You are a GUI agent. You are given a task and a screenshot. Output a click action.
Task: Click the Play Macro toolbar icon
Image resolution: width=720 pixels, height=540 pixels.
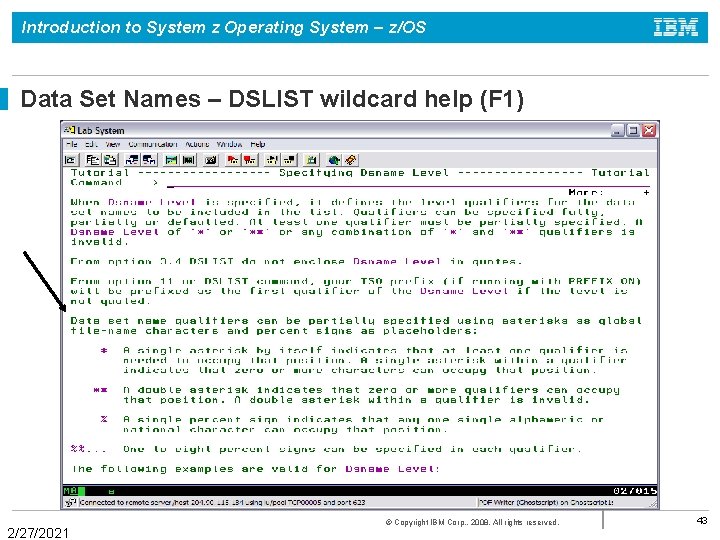tap(272, 160)
